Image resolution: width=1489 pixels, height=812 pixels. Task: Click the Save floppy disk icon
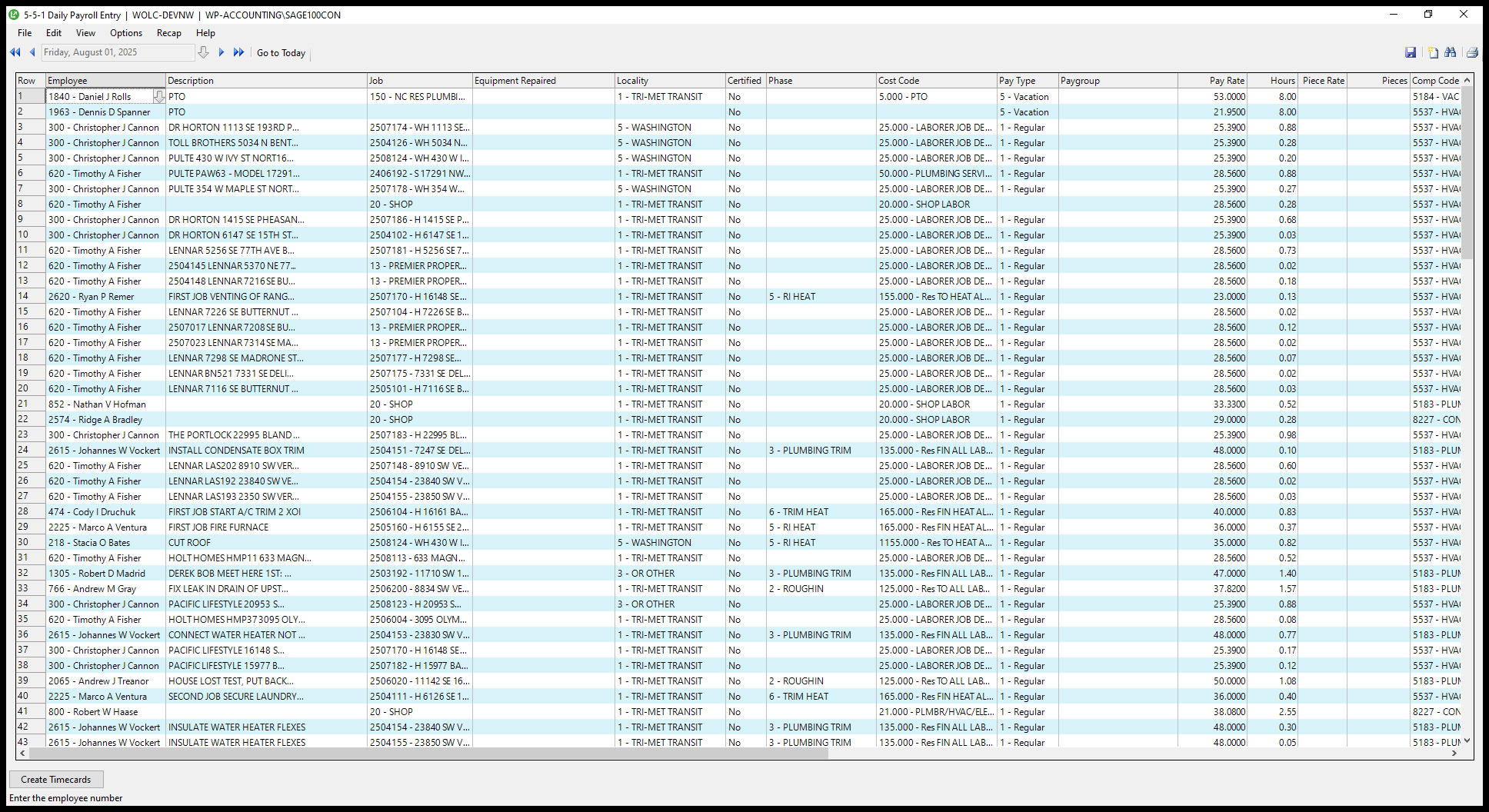click(1411, 52)
